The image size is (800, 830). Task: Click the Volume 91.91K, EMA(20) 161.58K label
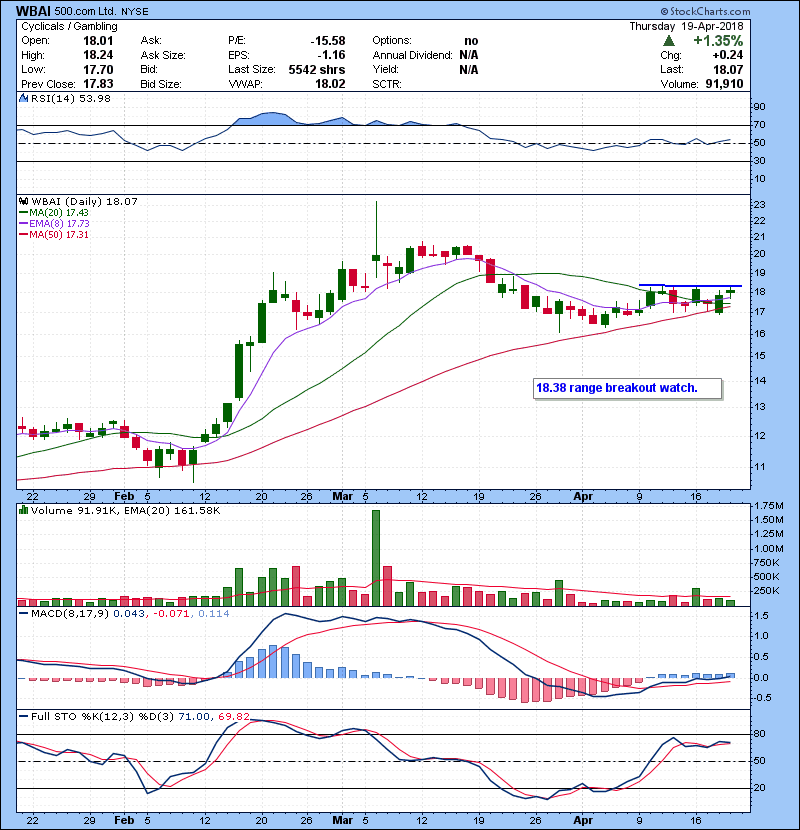coord(125,510)
